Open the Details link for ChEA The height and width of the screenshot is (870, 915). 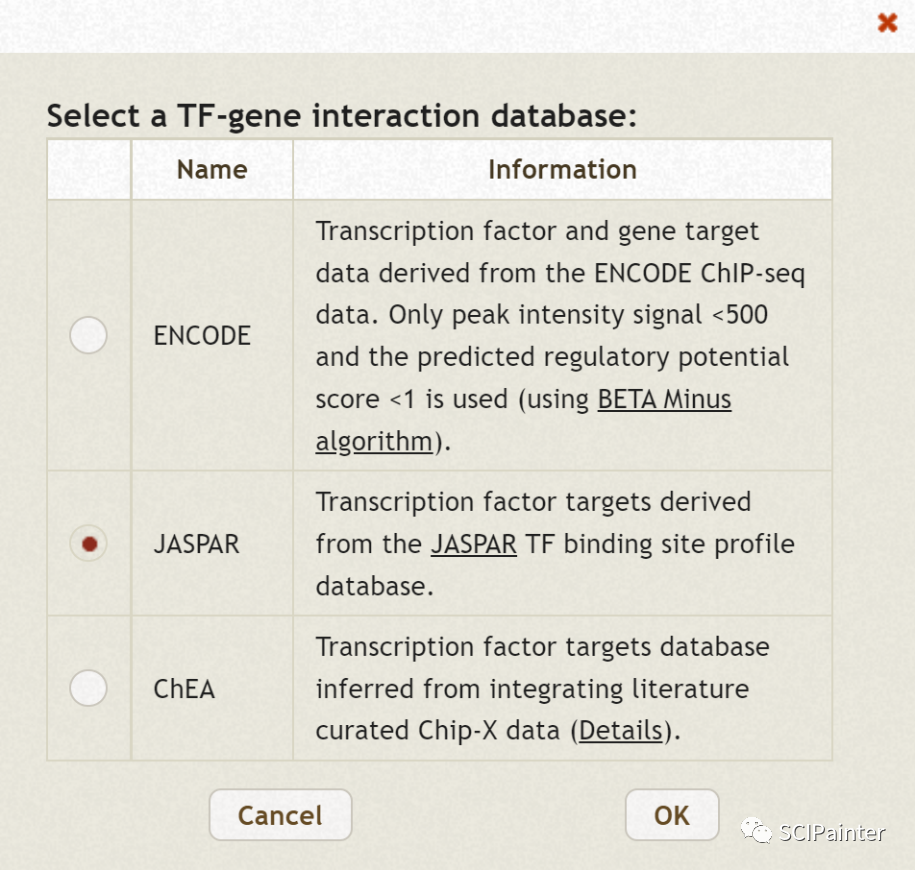(620, 731)
